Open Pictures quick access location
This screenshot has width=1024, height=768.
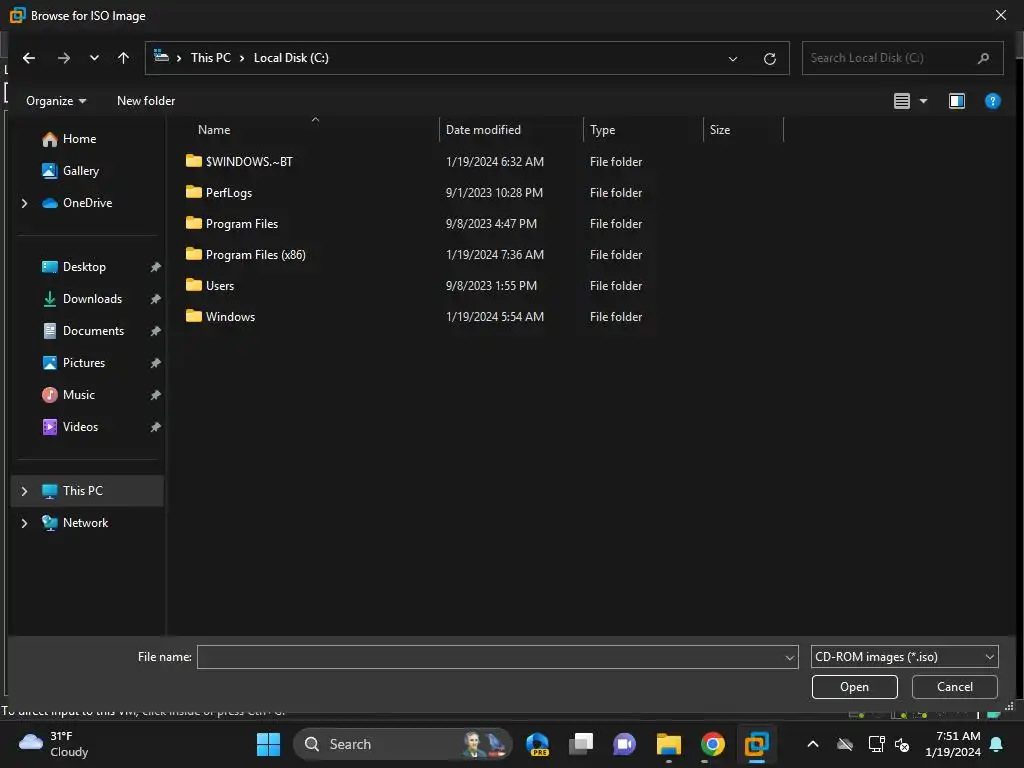[x=84, y=363]
